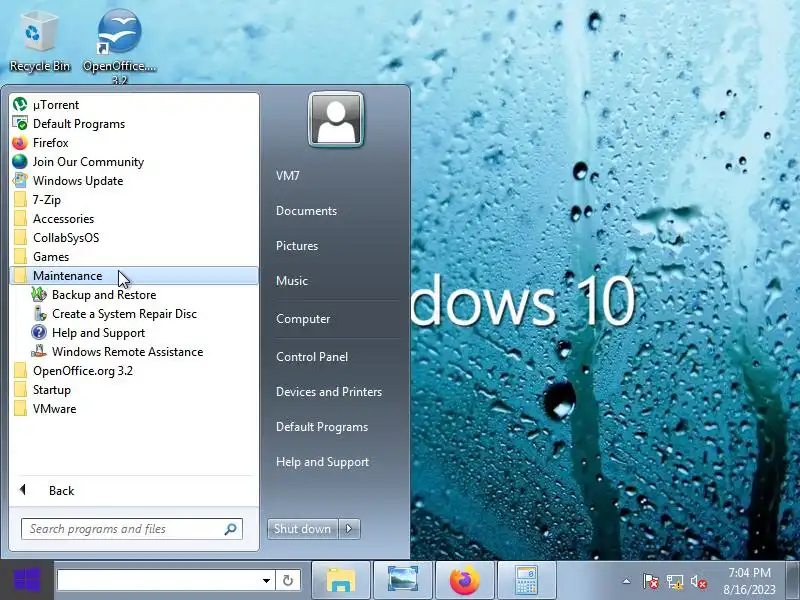Open the photo viewer taskbar icon
The width and height of the screenshot is (800, 600).
(403, 581)
